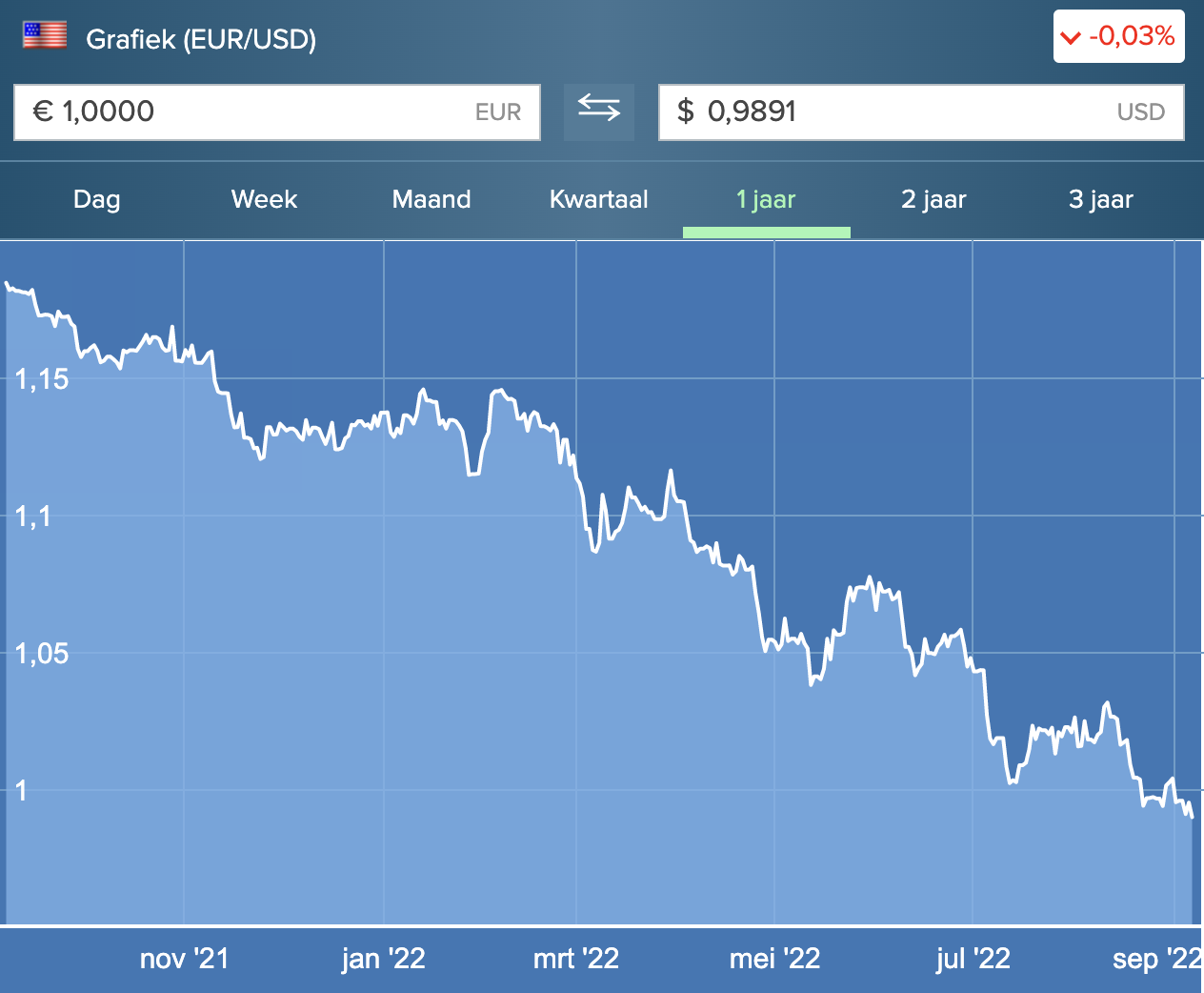Click the red down-arrow change indicator

[x=1071, y=38]
